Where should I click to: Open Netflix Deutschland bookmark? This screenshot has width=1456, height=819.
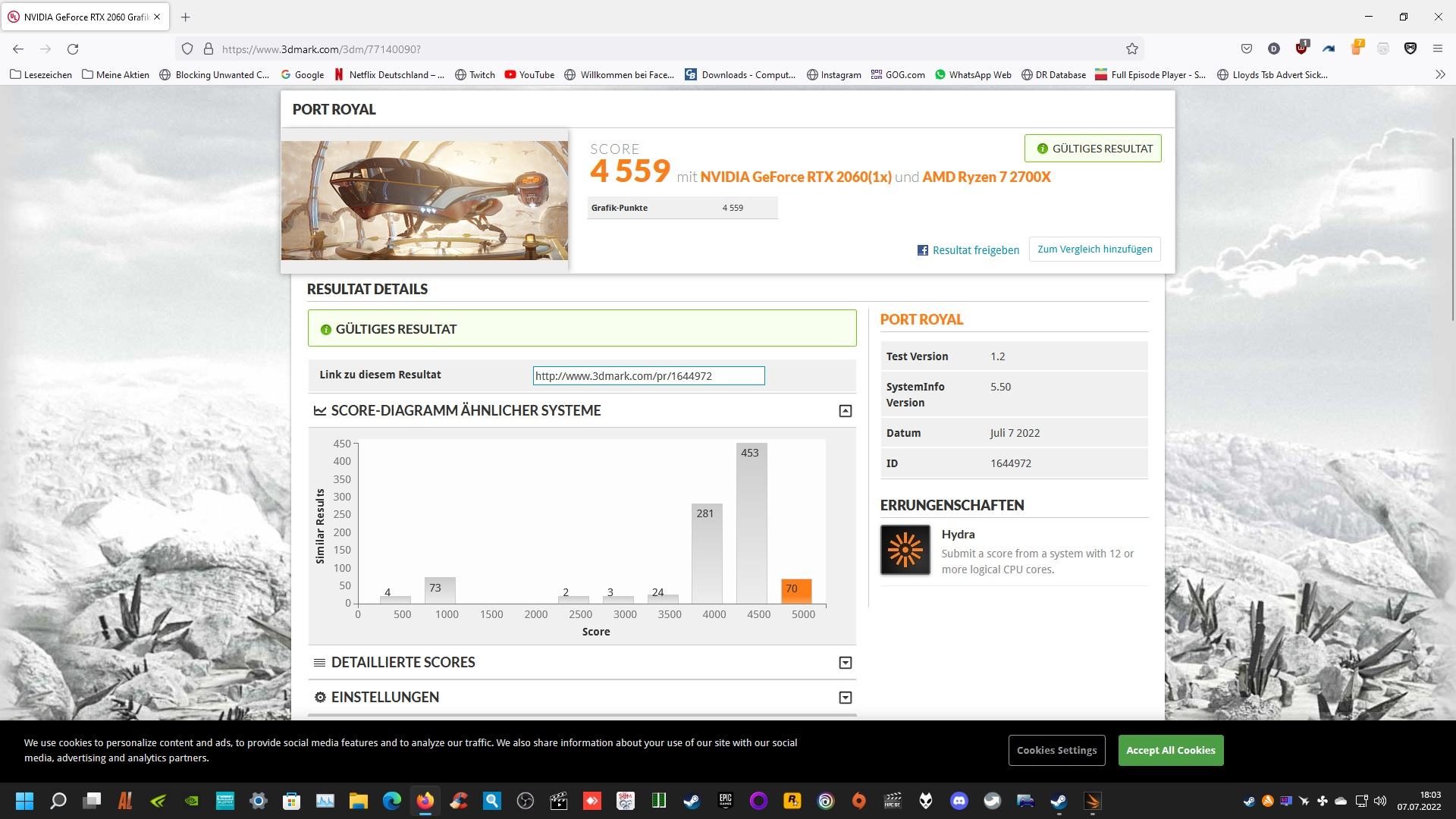click(x=389, y=74)
